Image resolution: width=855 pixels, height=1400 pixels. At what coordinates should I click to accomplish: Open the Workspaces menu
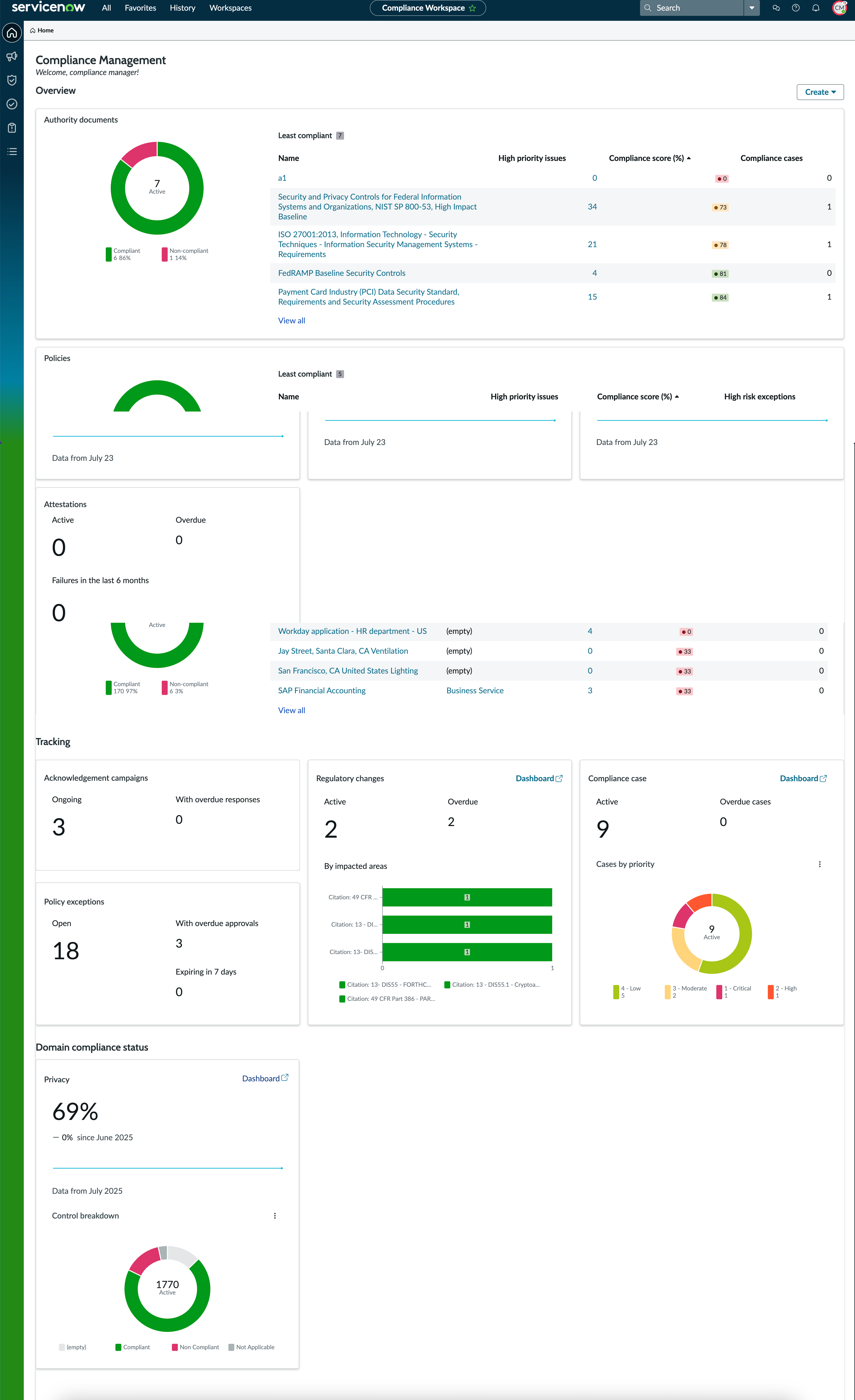(230, 8)
